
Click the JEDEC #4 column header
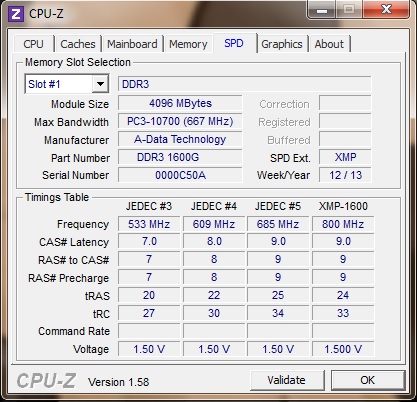(214, 206)
